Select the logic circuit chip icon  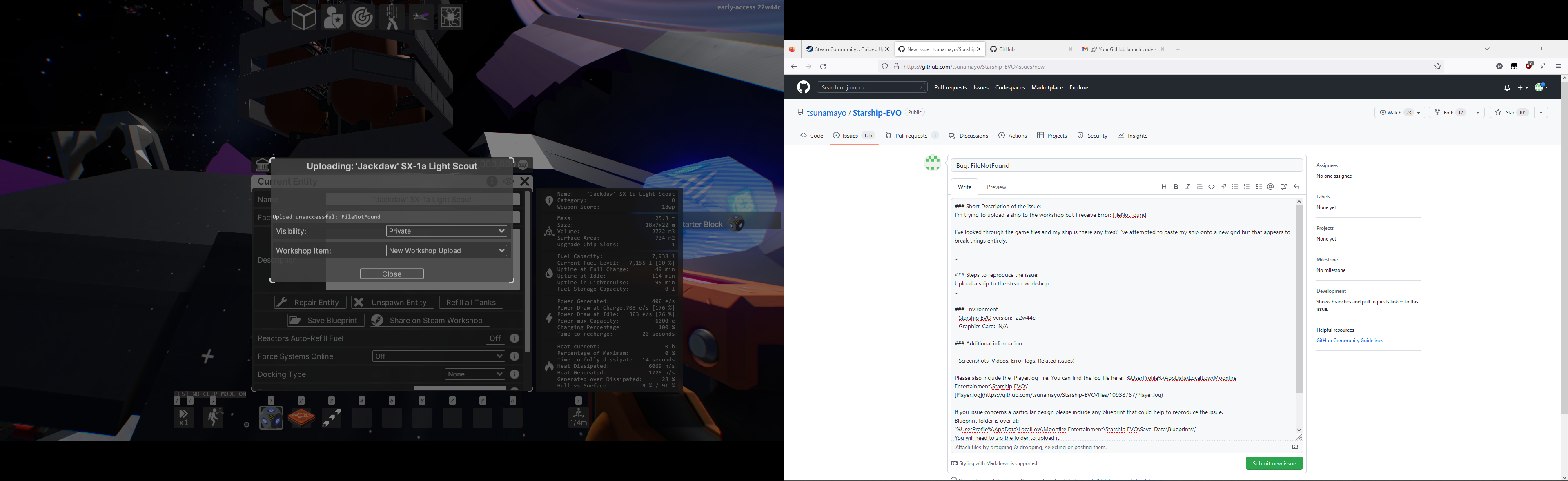[x=450, y=16]
